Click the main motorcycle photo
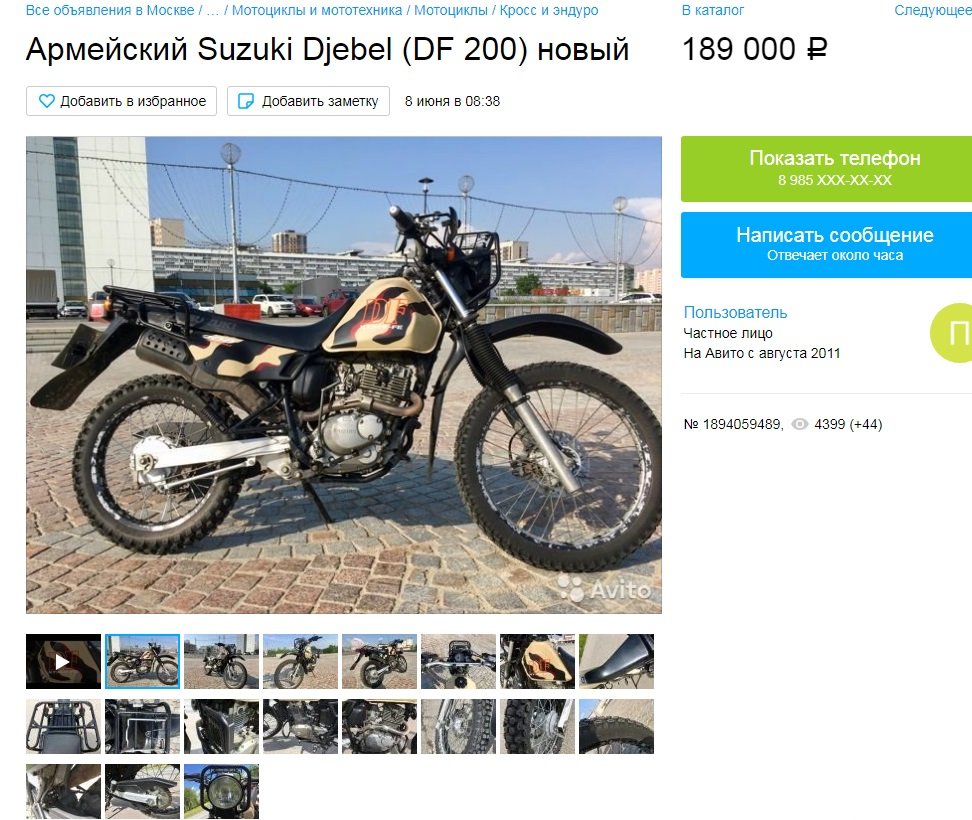This screenshot has height=820, width=972. (344, 375)
